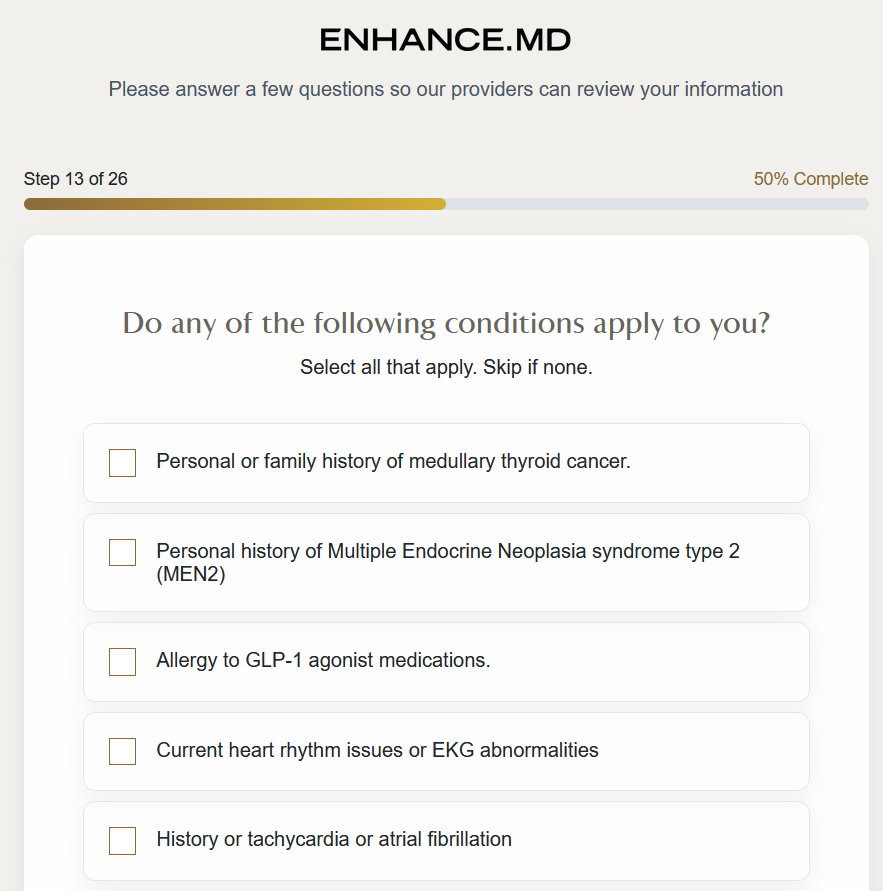883x891 pixels.
Task: Mark the tachycardia or atrial fibrillation checkbox
Action: tap(122, 841)
